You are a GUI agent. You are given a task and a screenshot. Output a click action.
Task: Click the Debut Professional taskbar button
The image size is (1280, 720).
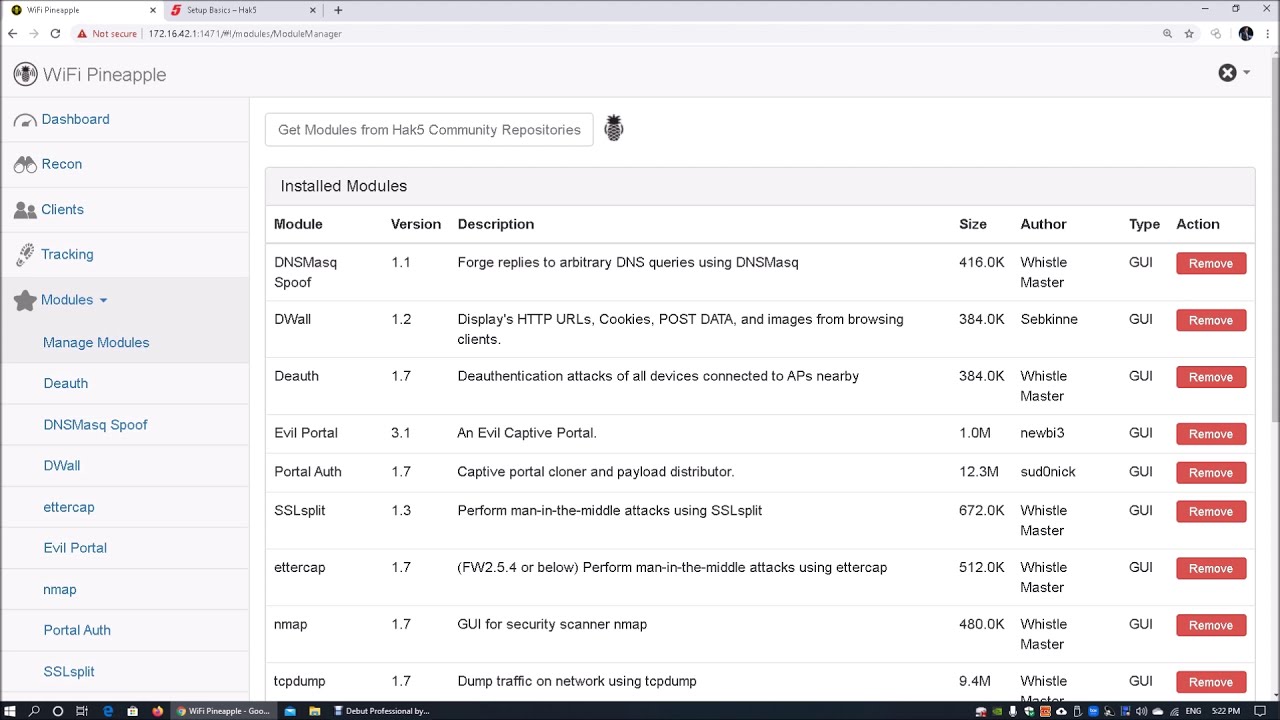click(x=381, y=711)
